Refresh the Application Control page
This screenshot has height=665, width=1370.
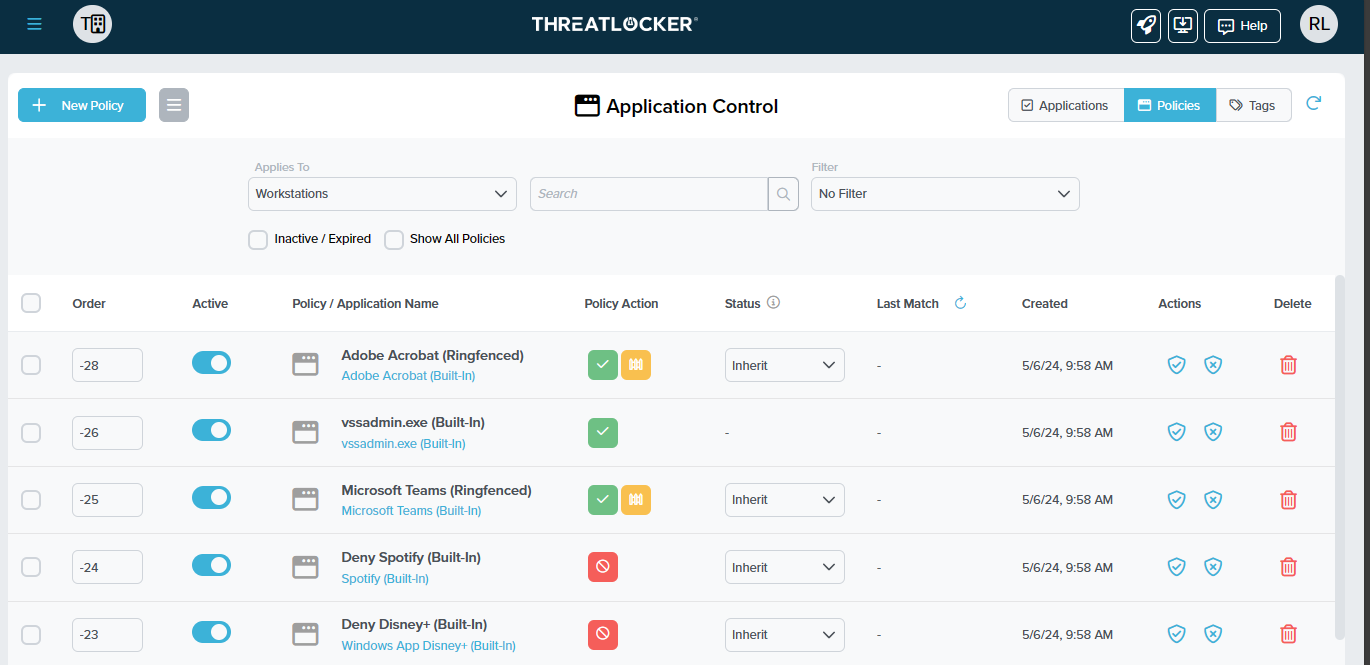(1314, 103)
